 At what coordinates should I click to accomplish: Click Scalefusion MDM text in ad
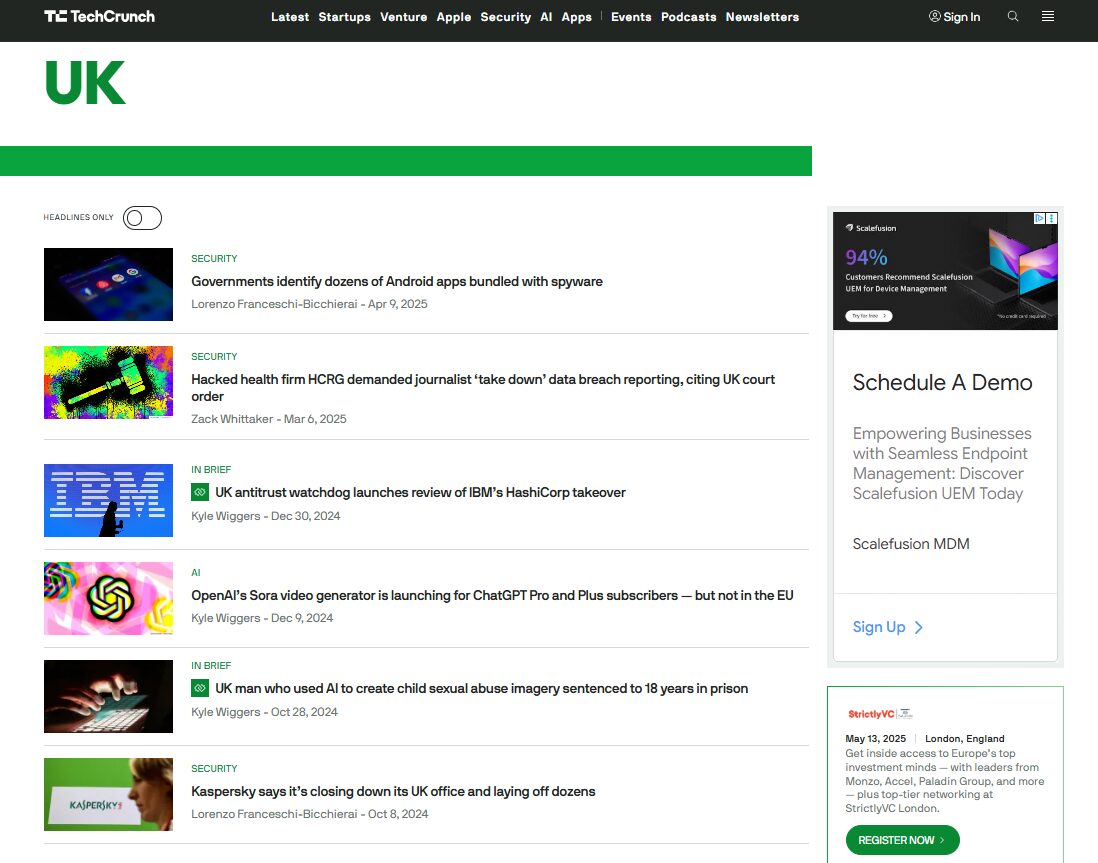coord(911,544)
